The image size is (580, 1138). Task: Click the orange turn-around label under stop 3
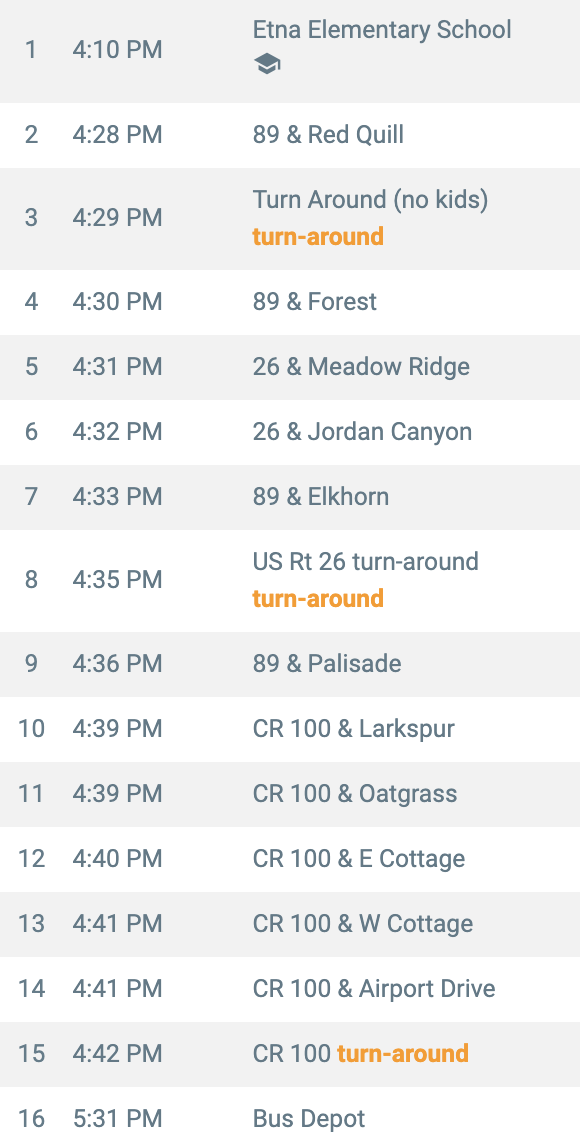318,237
